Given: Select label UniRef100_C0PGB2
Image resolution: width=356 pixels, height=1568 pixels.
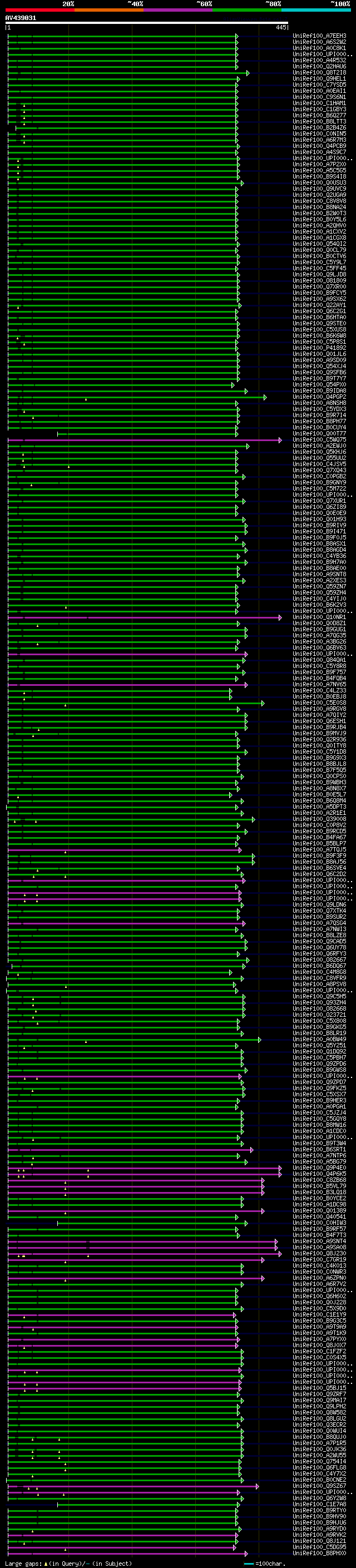Looking at the screenshot, I should 319,477.
